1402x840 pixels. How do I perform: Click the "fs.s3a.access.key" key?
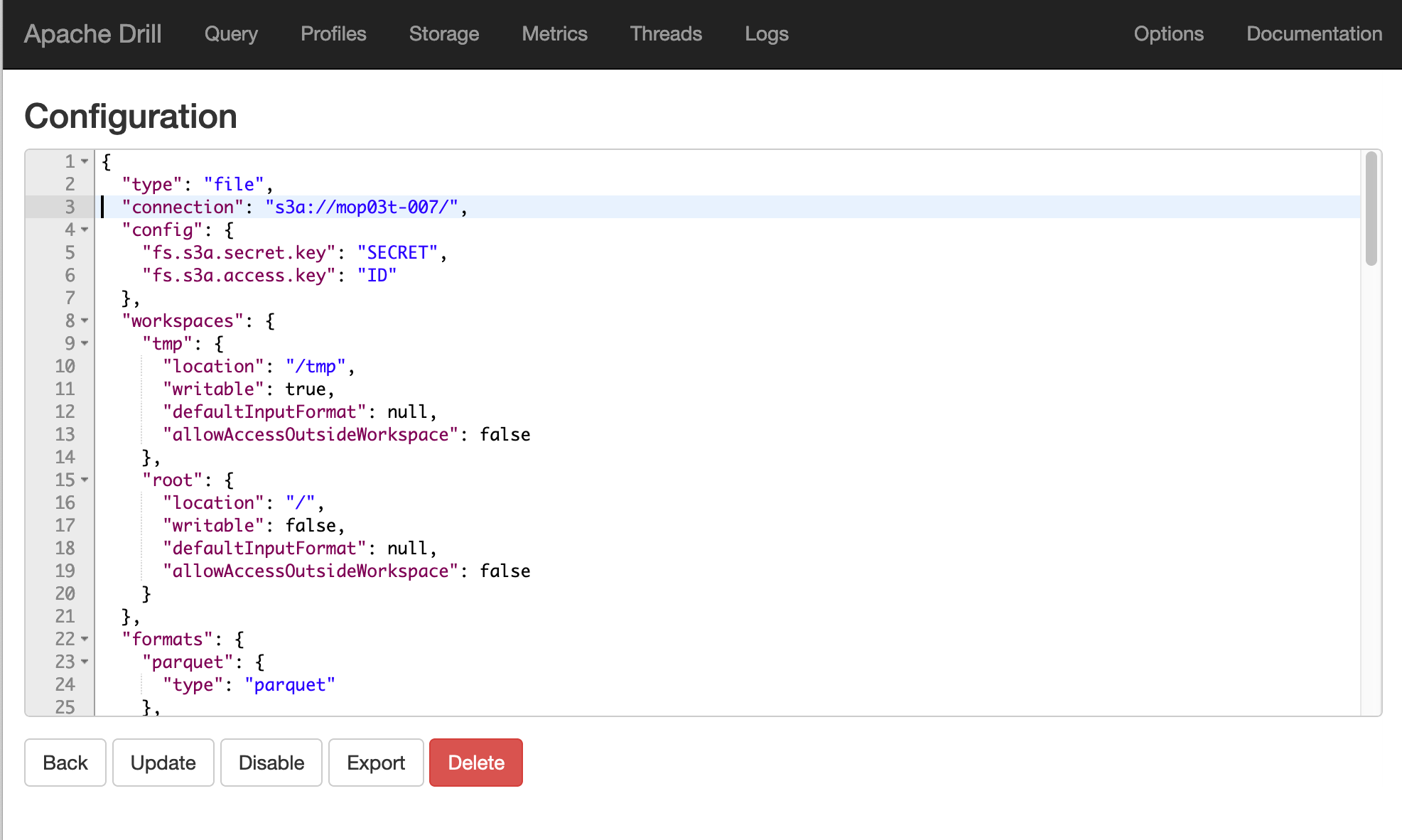239,275
